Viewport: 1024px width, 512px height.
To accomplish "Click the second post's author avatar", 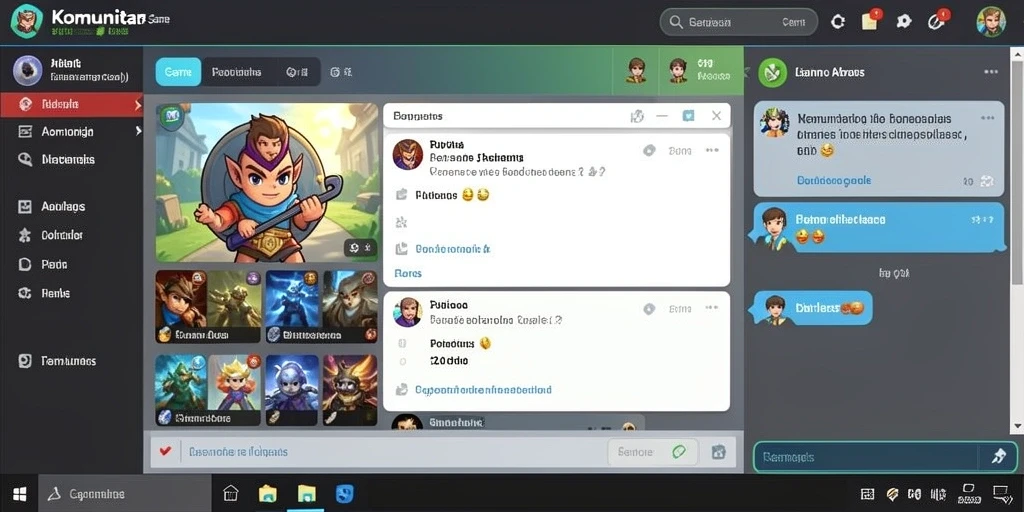I will pos(408,312).
